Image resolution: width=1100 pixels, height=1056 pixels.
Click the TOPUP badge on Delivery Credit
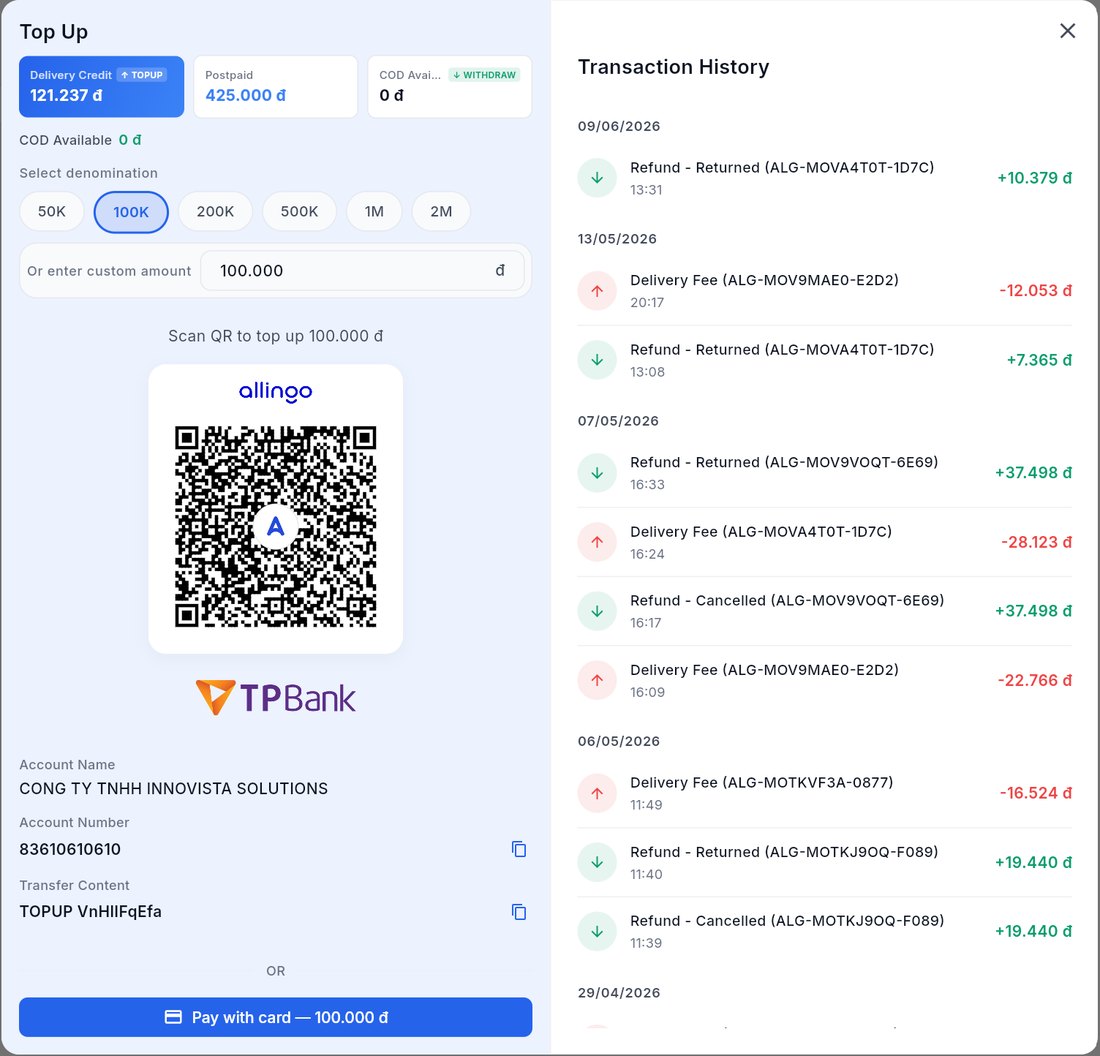142,75
